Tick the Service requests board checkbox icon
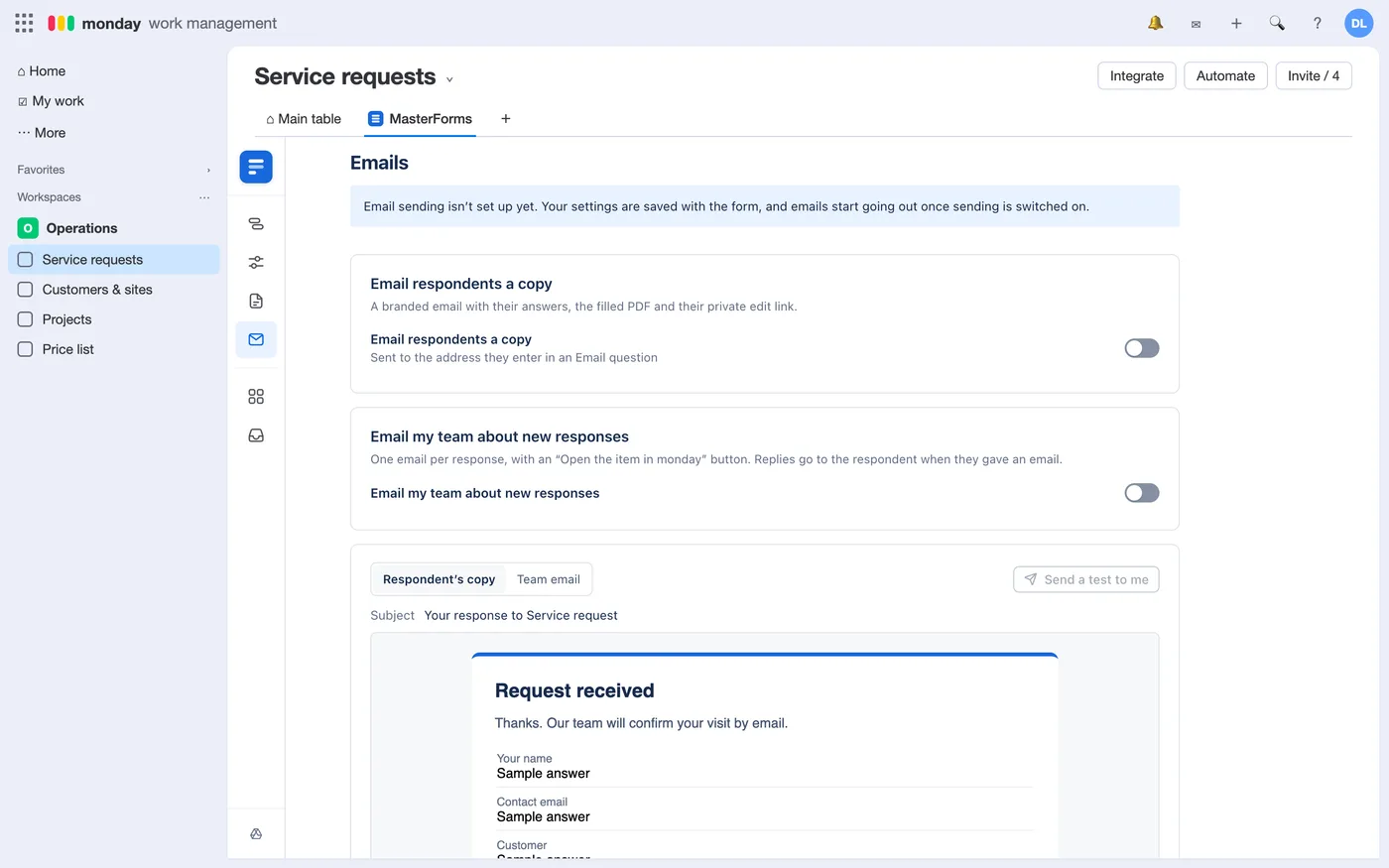The height and width of the screenshot is (868, 1389). click(26, 260)
